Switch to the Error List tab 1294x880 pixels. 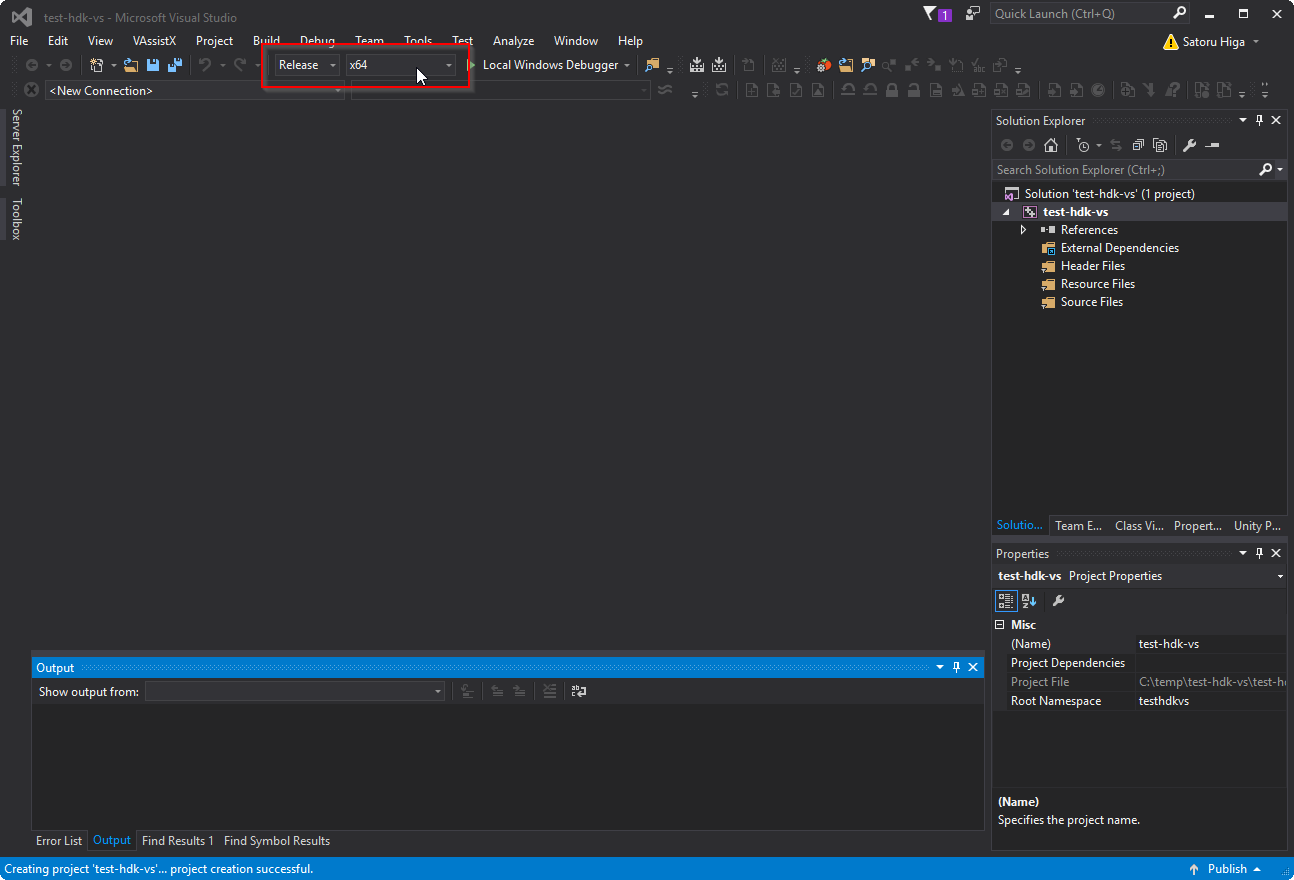tap(58, 840)
